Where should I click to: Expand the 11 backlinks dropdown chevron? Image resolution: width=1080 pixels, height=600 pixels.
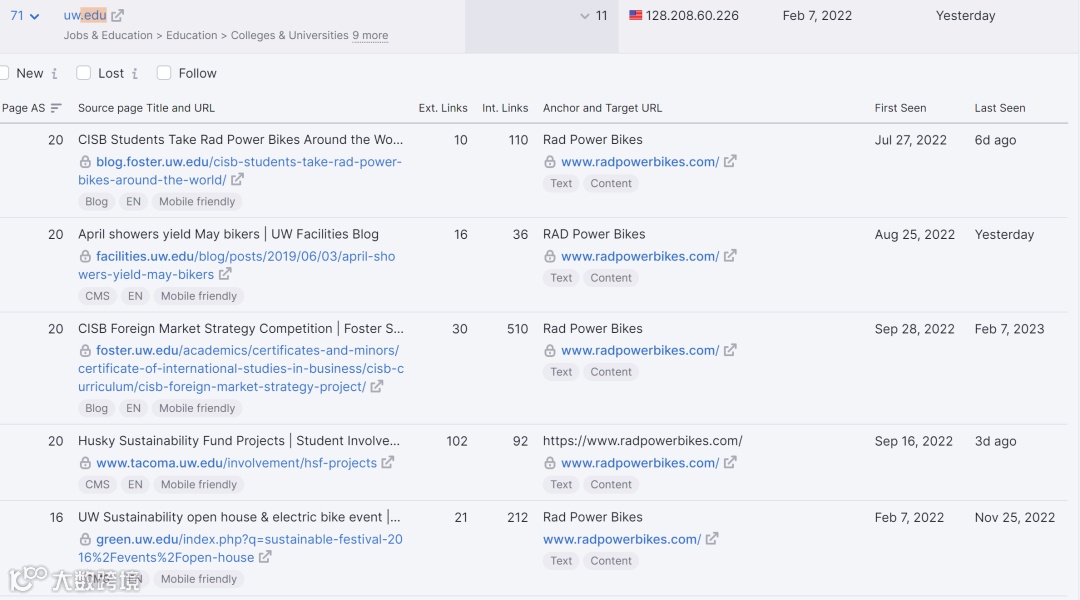tap(585, 16)
